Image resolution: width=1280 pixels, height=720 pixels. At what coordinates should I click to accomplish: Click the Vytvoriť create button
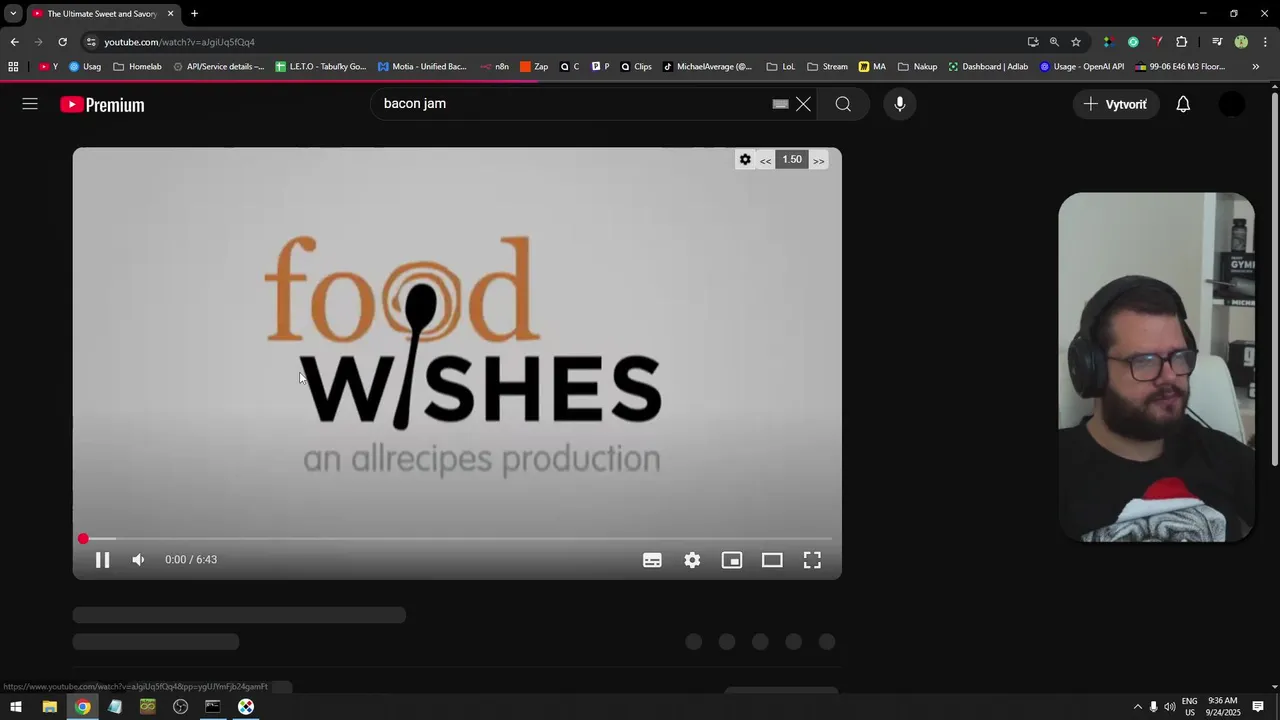click(x=1116, y=104)
